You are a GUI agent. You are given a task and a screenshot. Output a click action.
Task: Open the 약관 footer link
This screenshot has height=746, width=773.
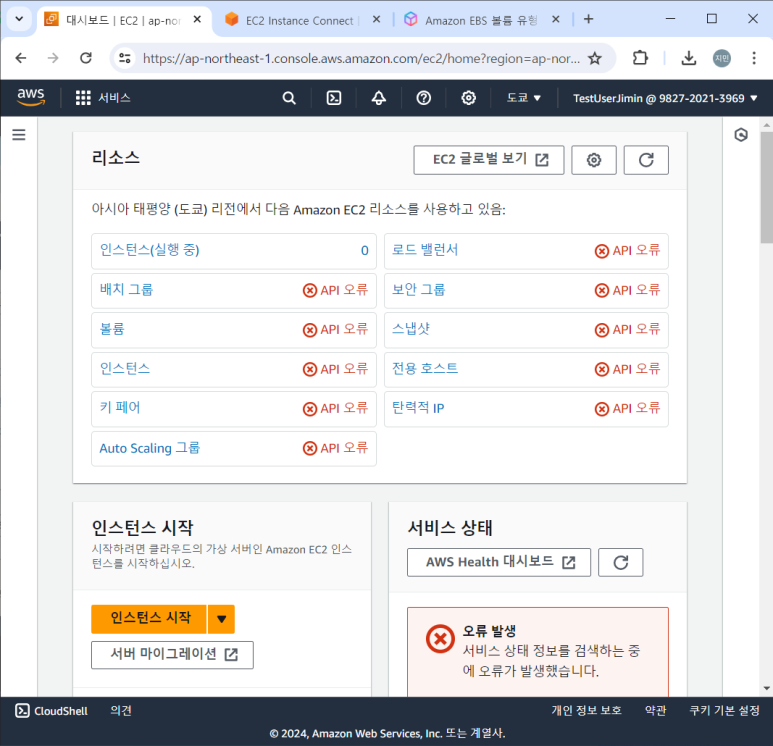pos(655,710)
